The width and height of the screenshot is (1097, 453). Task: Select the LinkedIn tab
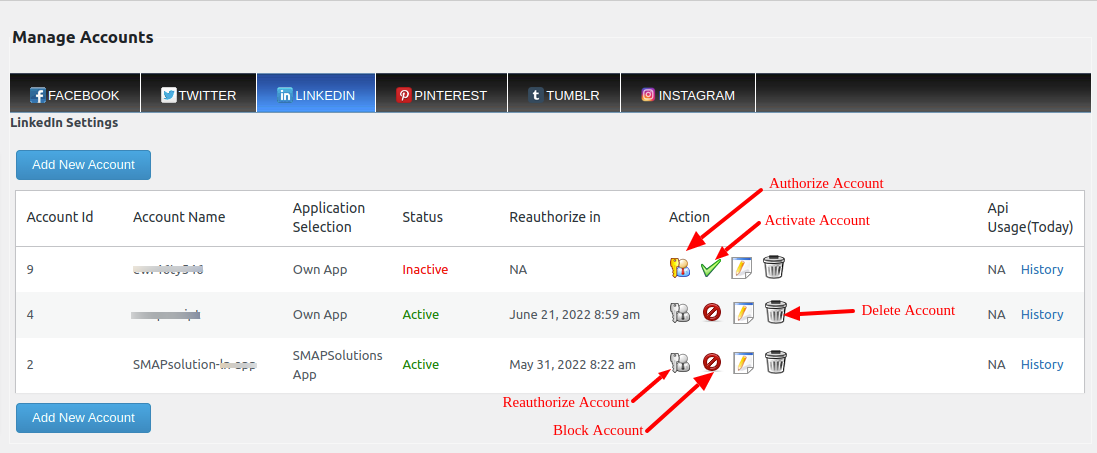[316, 92]
